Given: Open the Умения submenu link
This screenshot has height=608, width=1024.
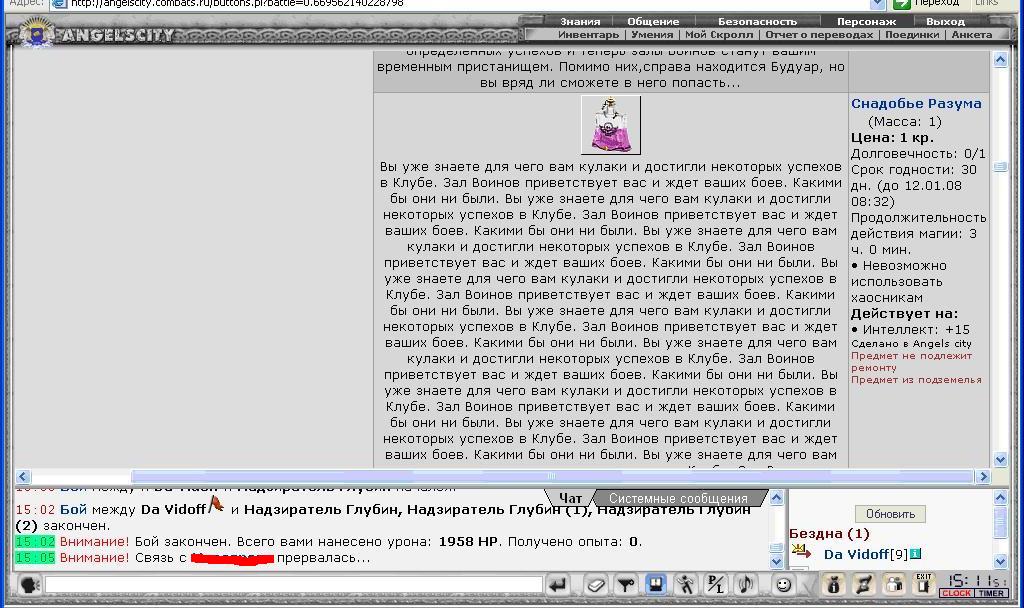Looking at the screenshot, I should pyautogui.click(x=652, y=35).
